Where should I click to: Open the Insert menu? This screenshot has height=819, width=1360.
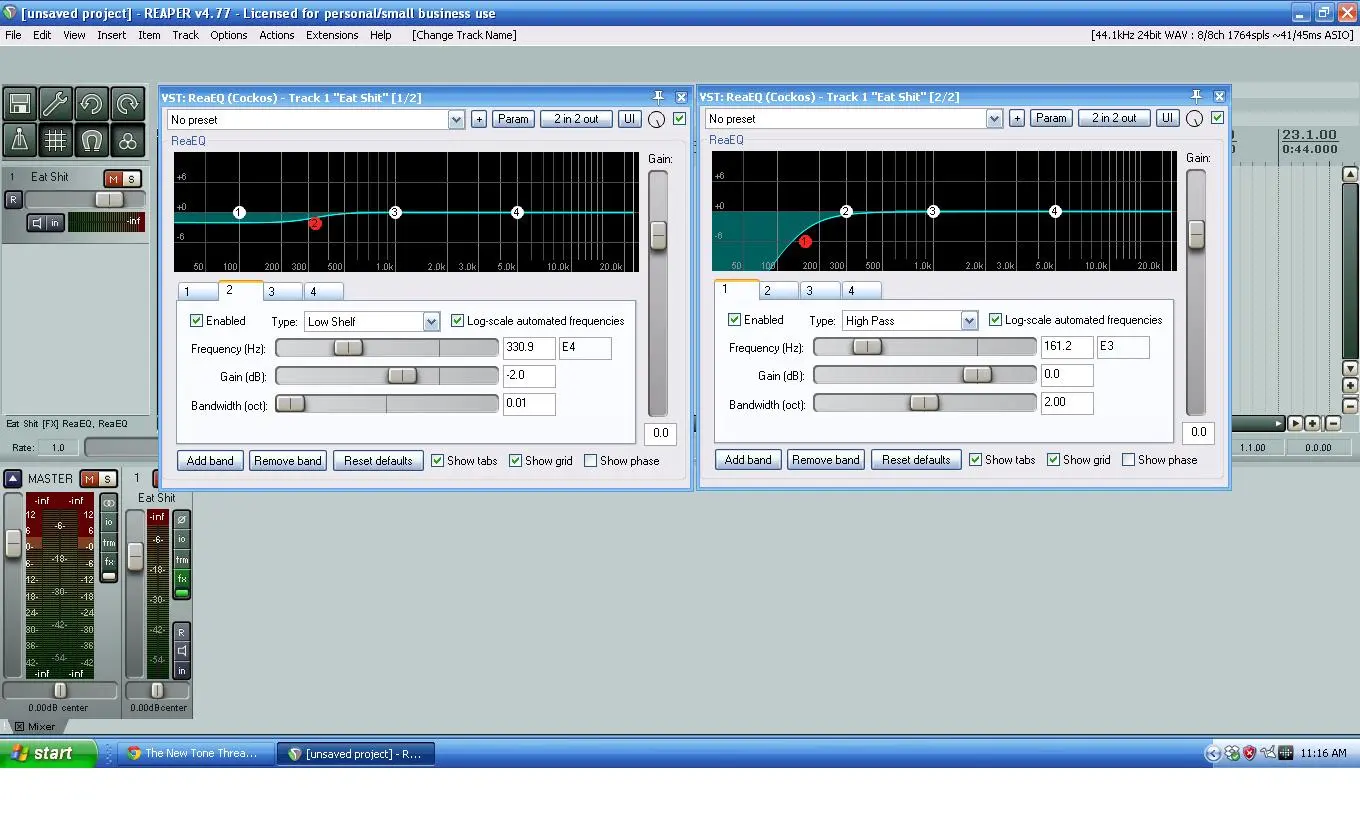[x=111, y=35]
